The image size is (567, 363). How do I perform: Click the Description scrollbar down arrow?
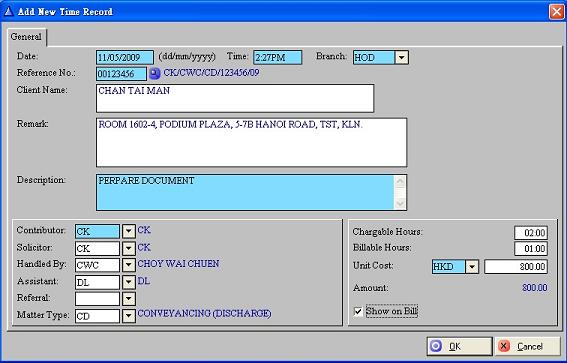[x=400, y=204]
